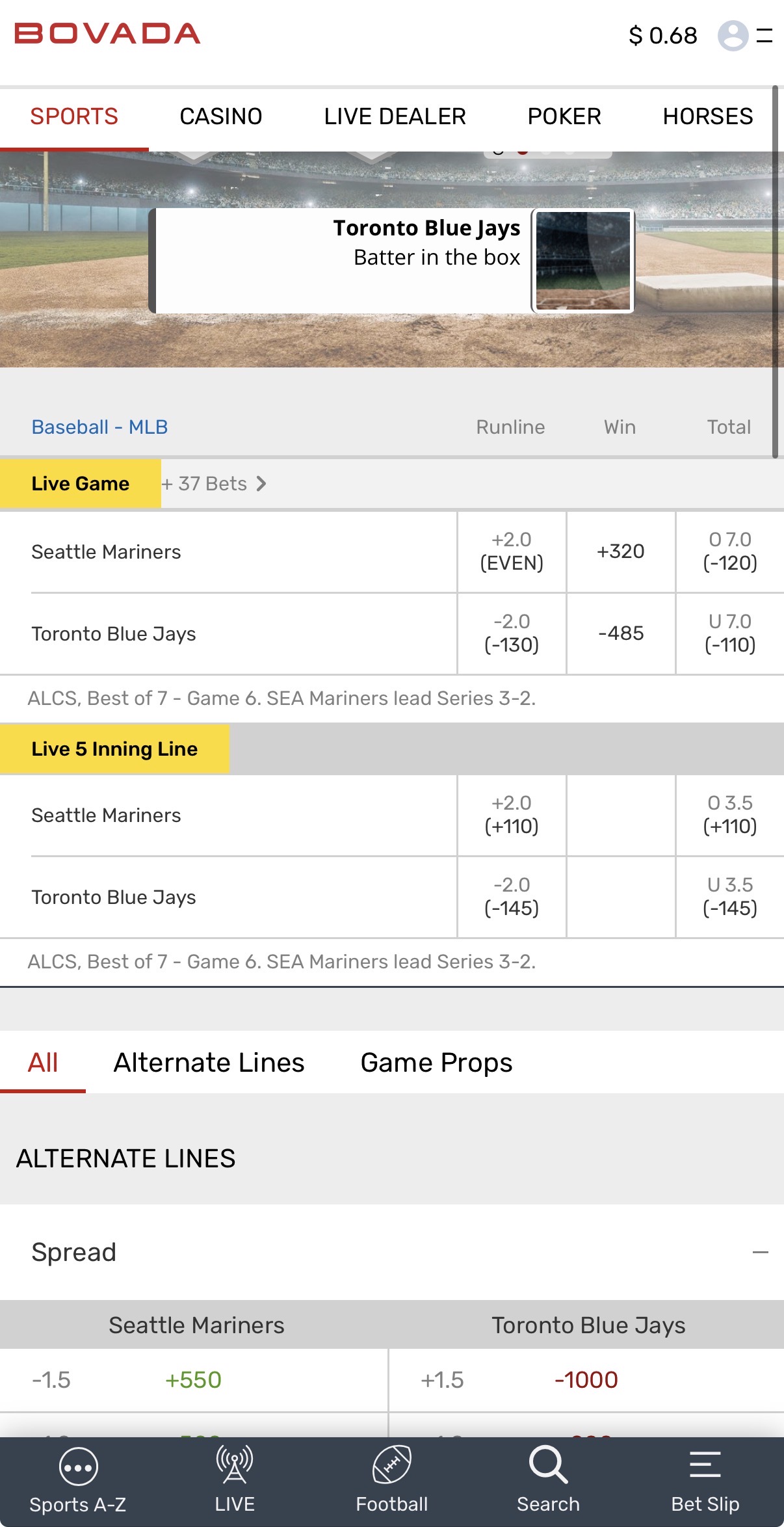Click the live game field thumbnail
The width and height of the screenshot is (784, 1527).
coord(583,260)
